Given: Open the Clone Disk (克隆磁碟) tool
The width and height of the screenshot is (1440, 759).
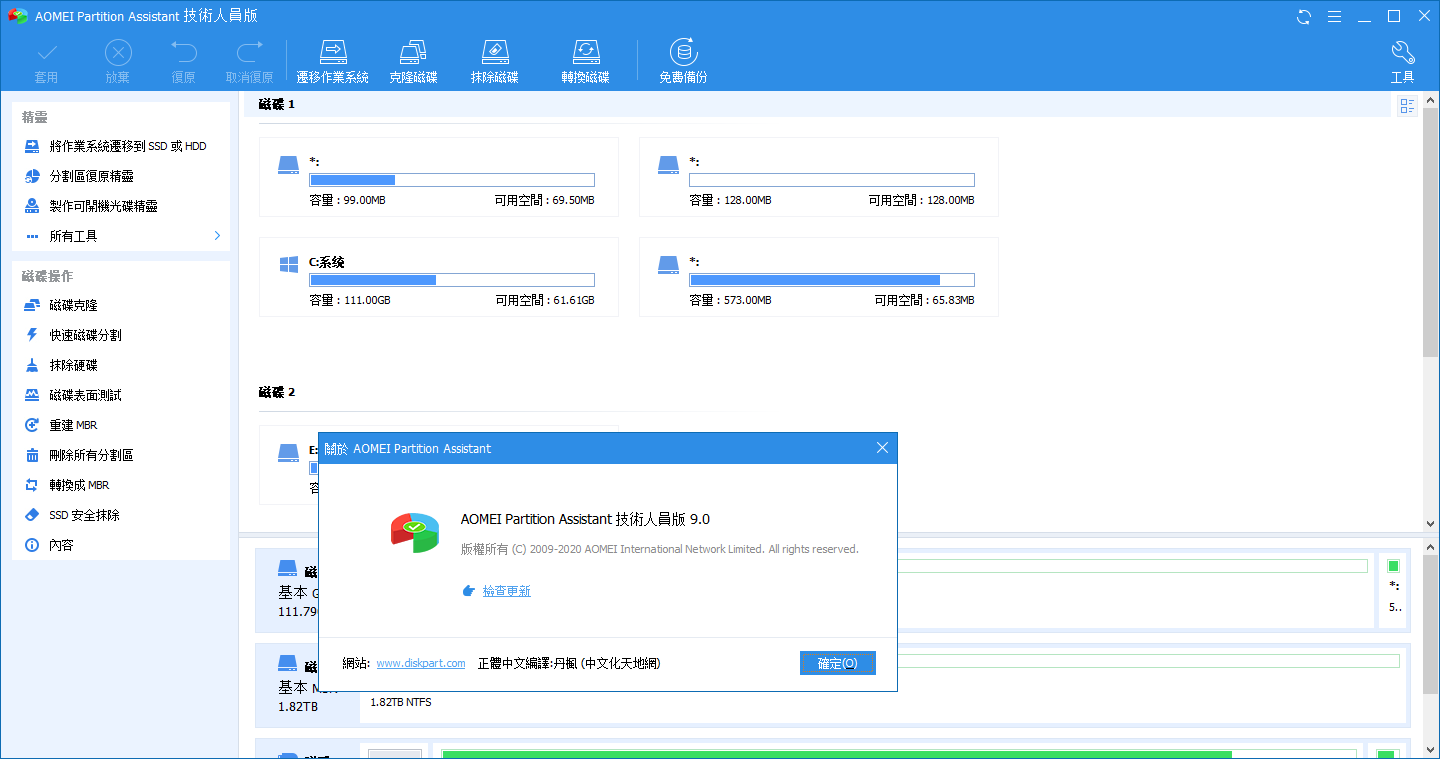Looking at the screenshot, I should click(x=413, y=61).
